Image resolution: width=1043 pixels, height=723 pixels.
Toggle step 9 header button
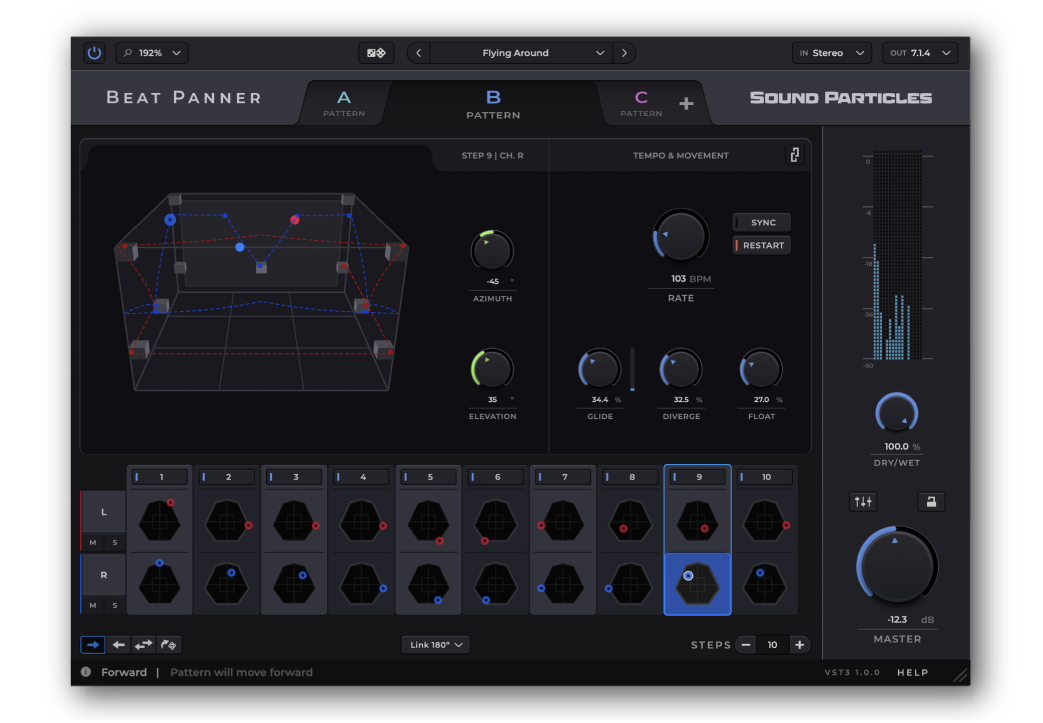pos(698,477)
